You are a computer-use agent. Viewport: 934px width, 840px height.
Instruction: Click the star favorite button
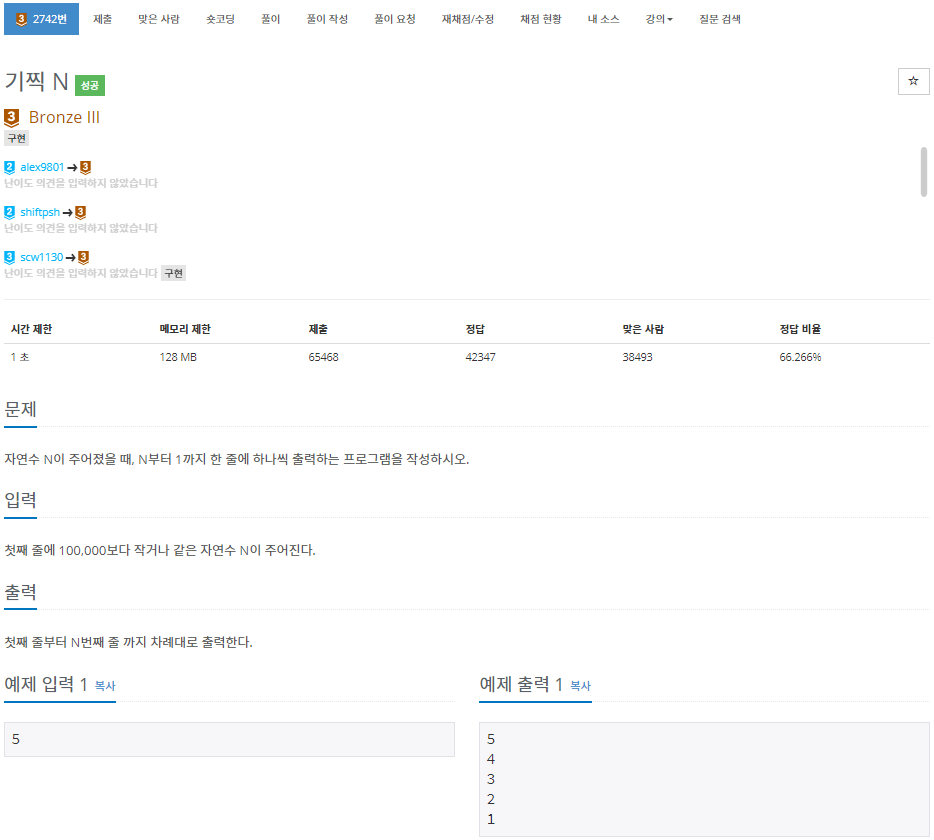(x=913, y=81)
